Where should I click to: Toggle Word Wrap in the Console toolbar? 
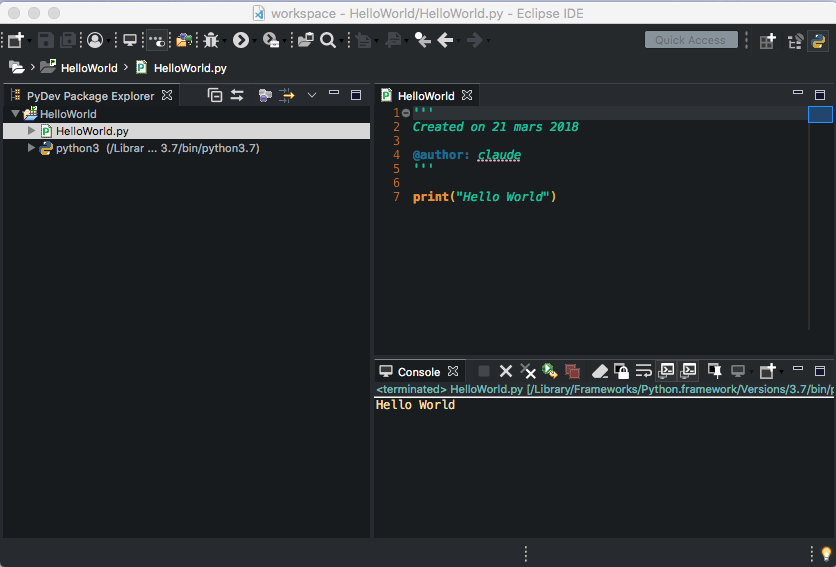(x=644, y=371)
